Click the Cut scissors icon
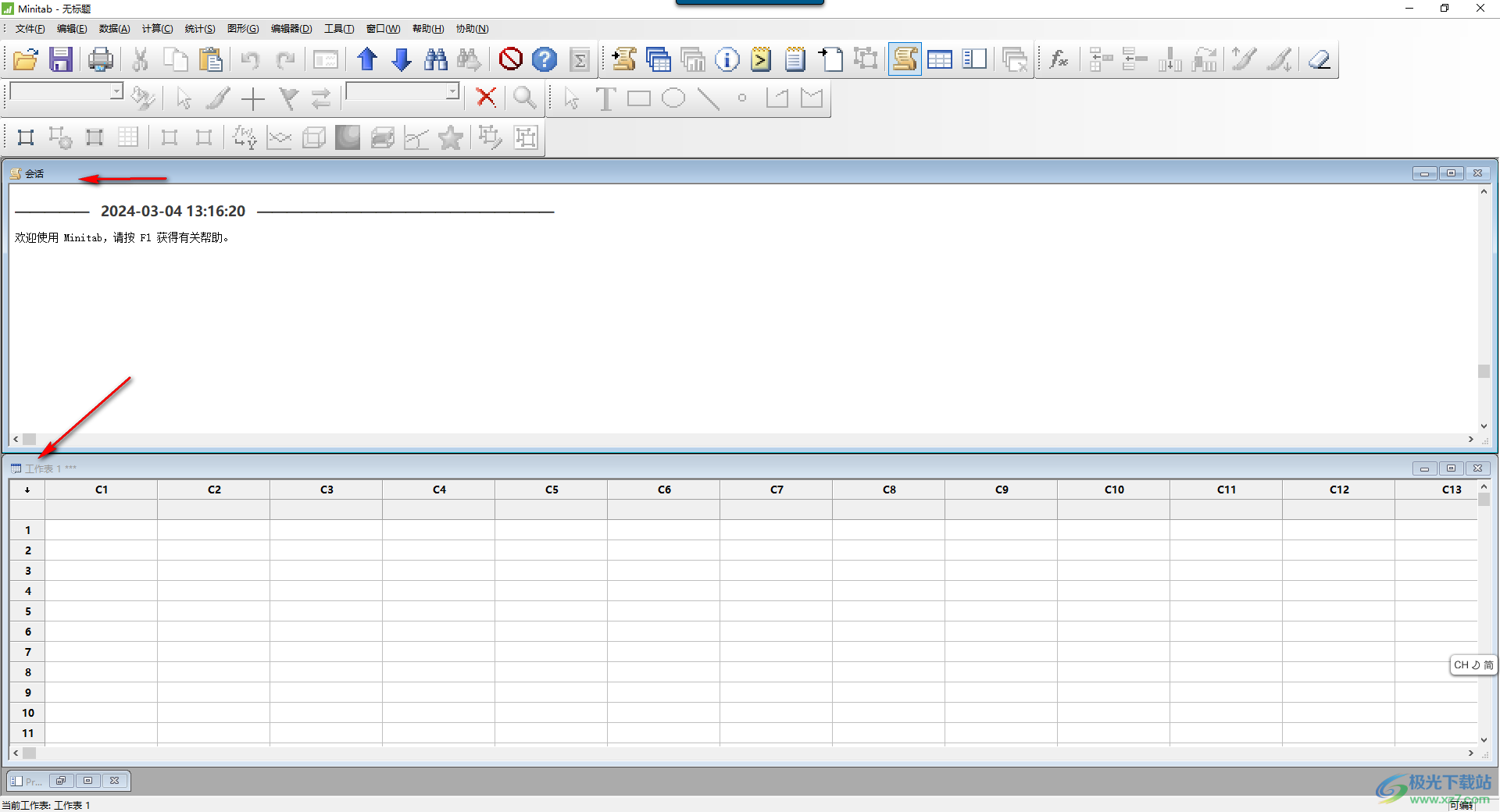Image resolution: width=1500 pixels, height=812 pixels. [141, 59]
